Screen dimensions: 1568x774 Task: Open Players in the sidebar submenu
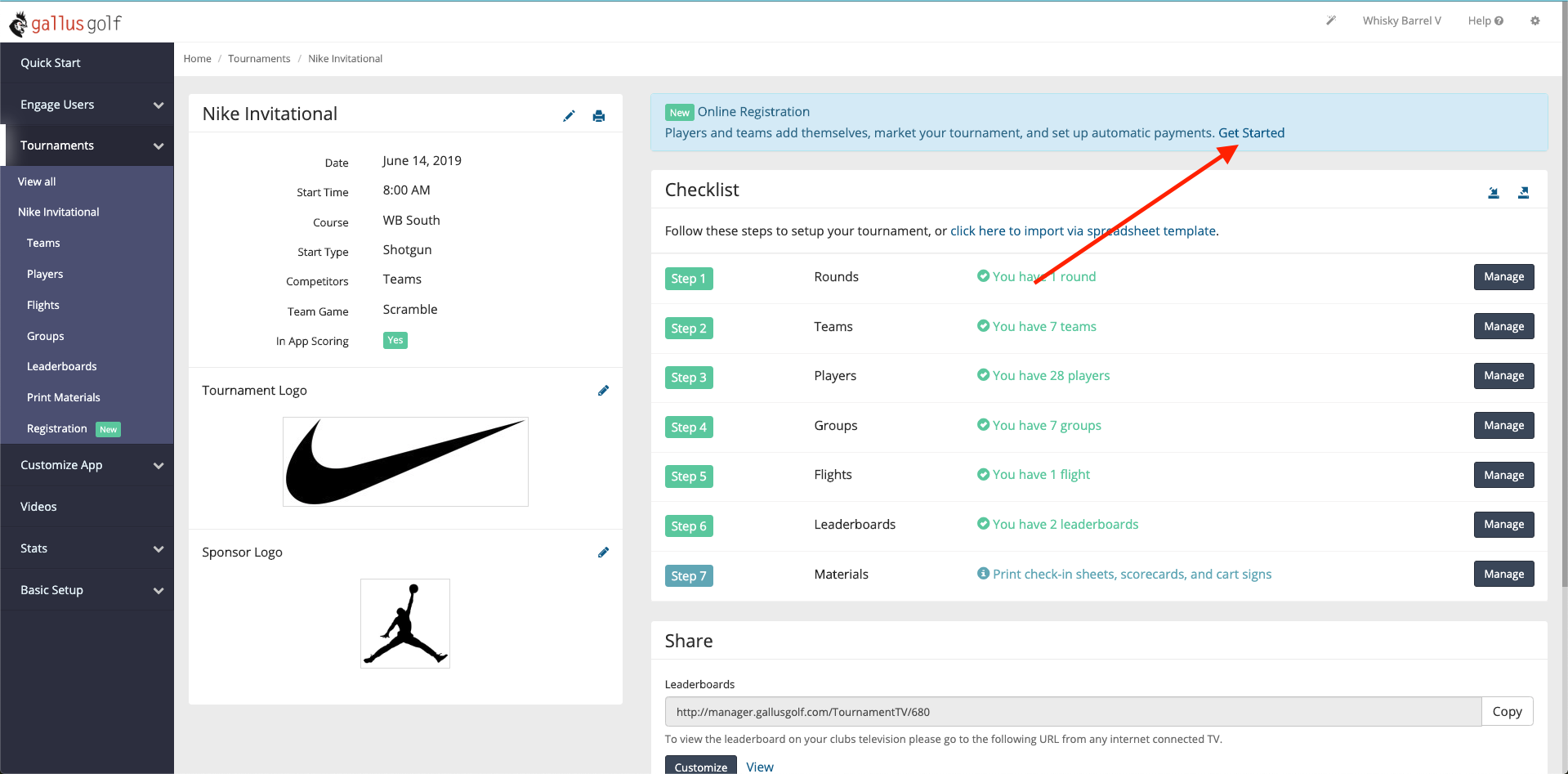pos(45,274)
